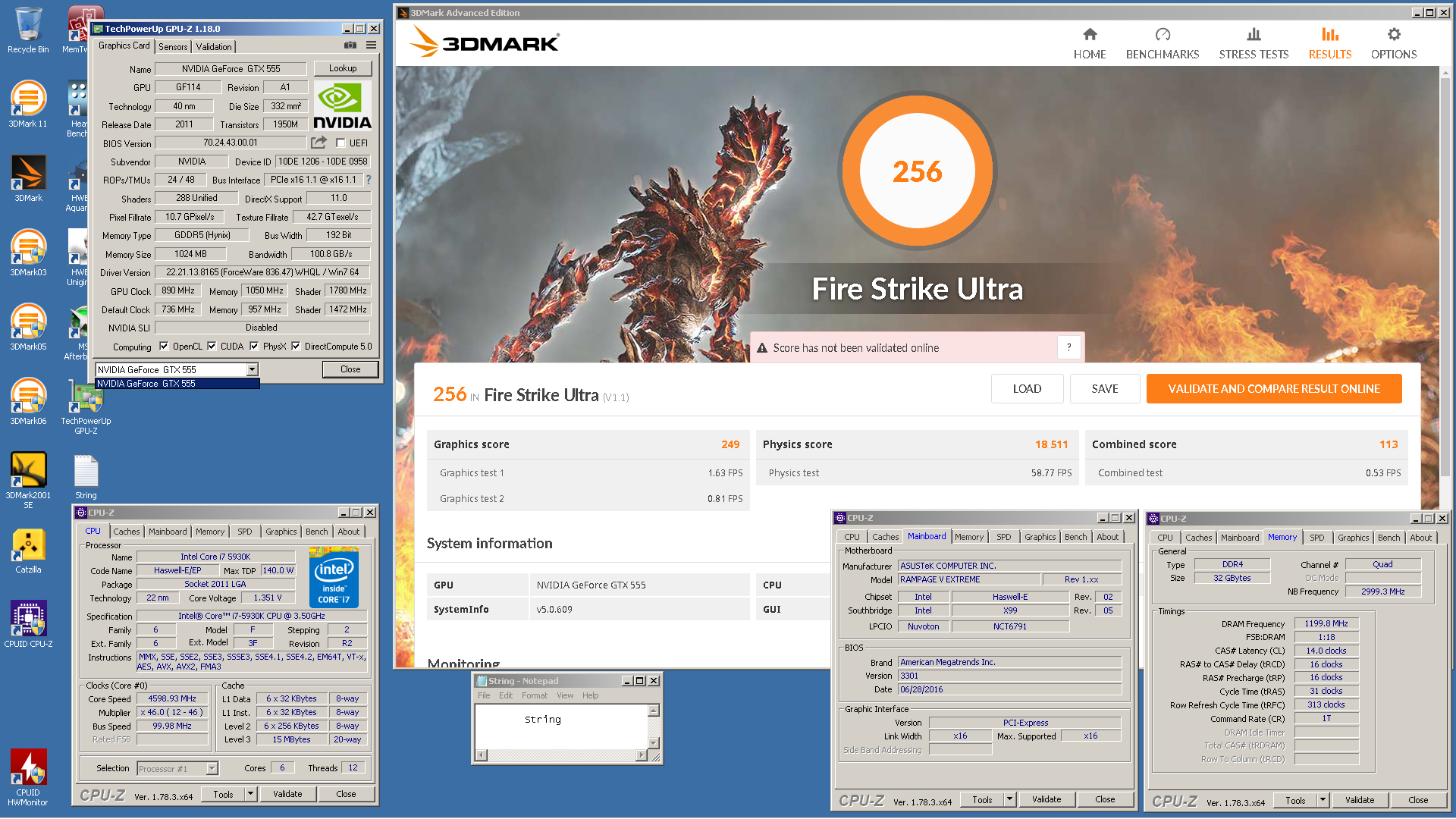Click the Notepad vertical scrollbar up arrow

click(654, 711)
